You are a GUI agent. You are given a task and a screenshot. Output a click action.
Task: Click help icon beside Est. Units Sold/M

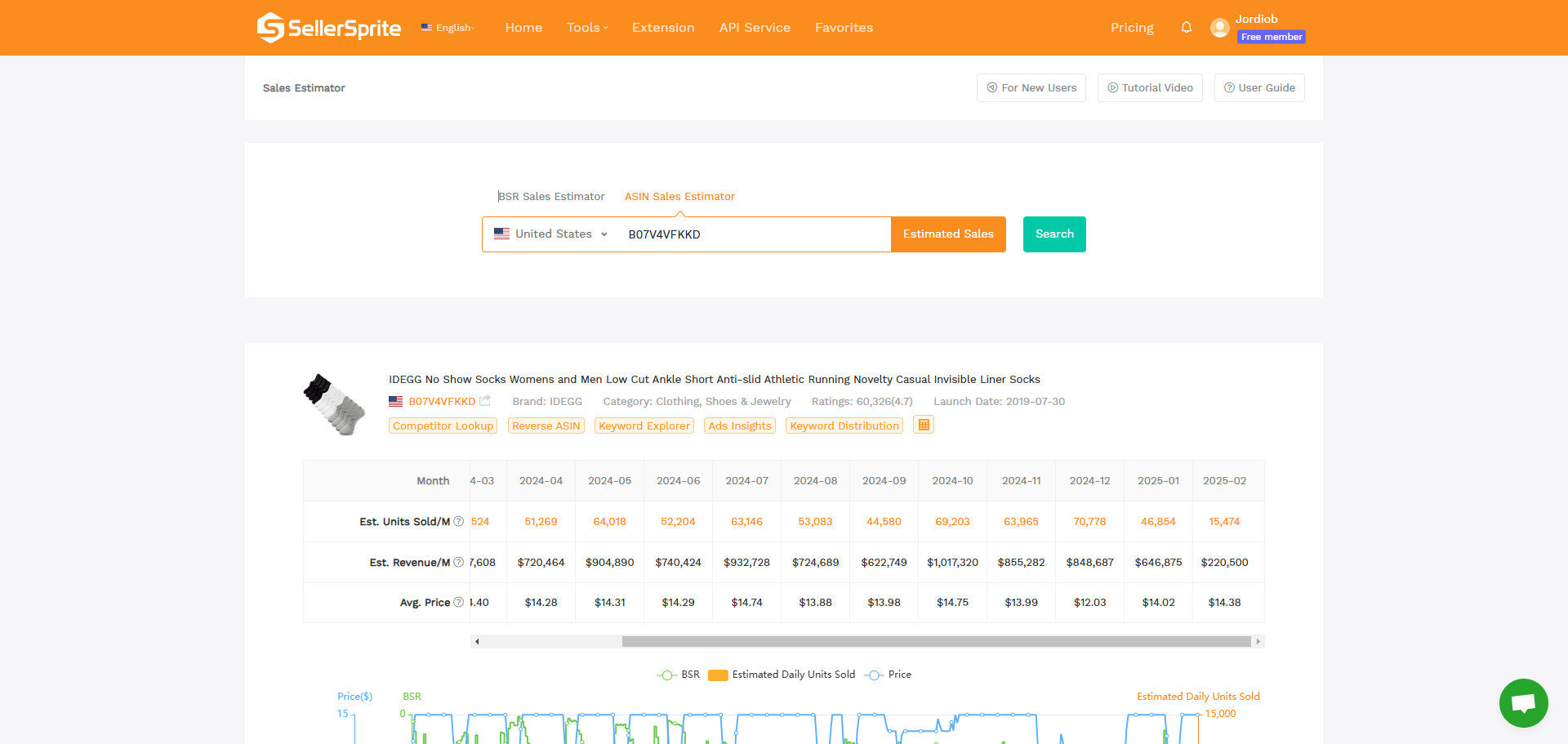459,521
